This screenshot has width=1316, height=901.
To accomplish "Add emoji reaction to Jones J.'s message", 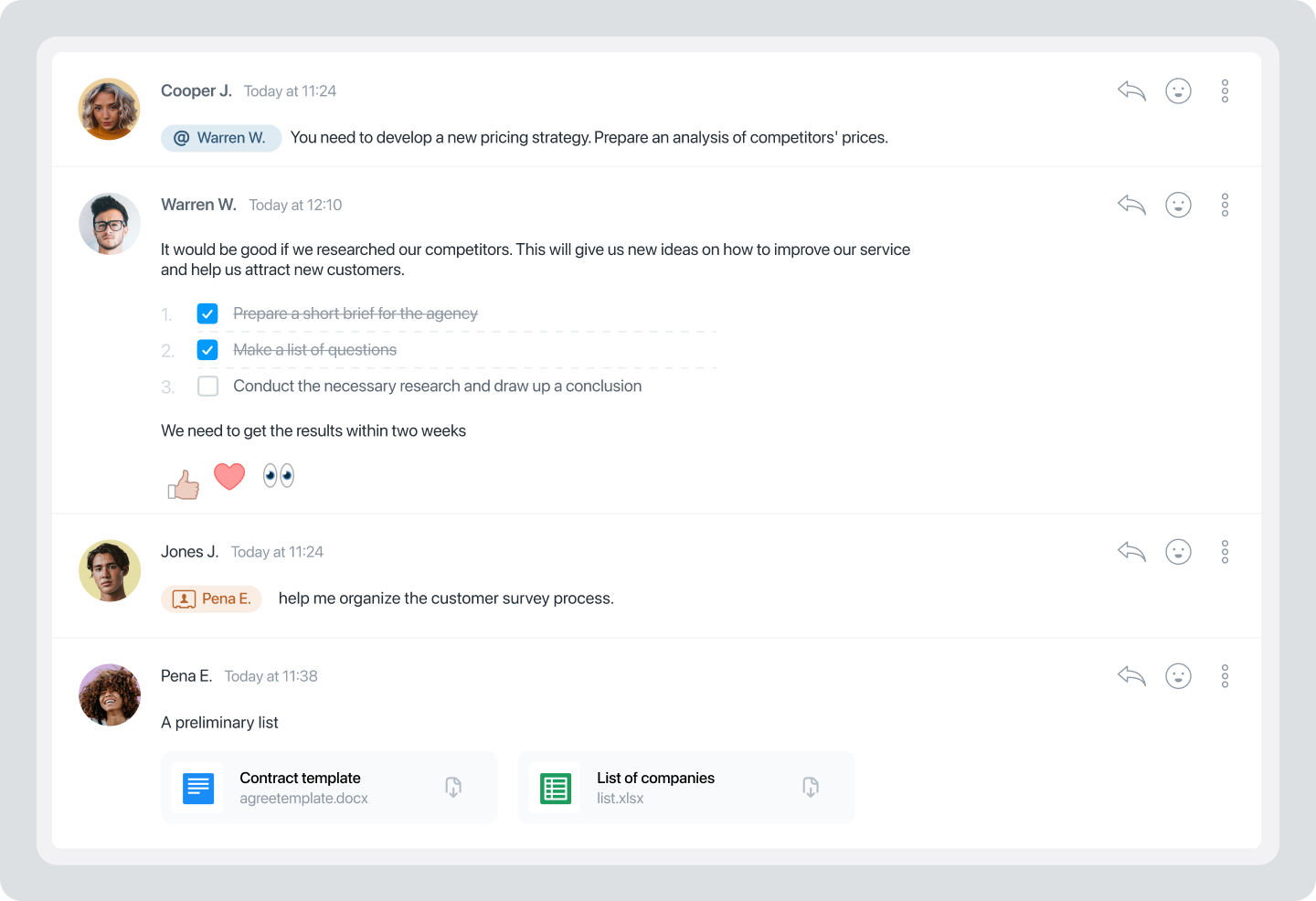I will pos(1178,552).
